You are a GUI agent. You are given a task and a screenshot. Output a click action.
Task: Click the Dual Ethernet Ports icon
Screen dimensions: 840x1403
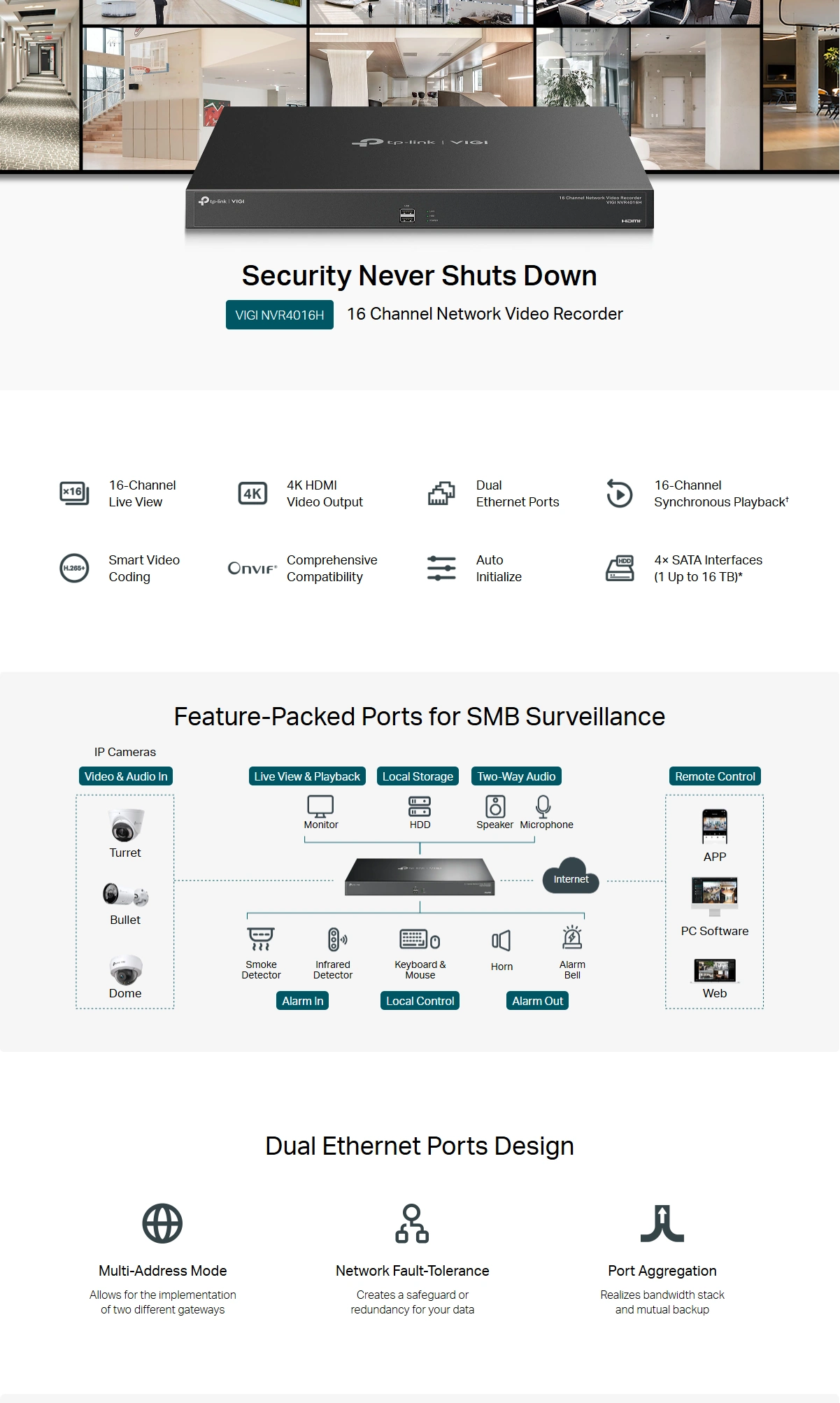tap(441, 494)
